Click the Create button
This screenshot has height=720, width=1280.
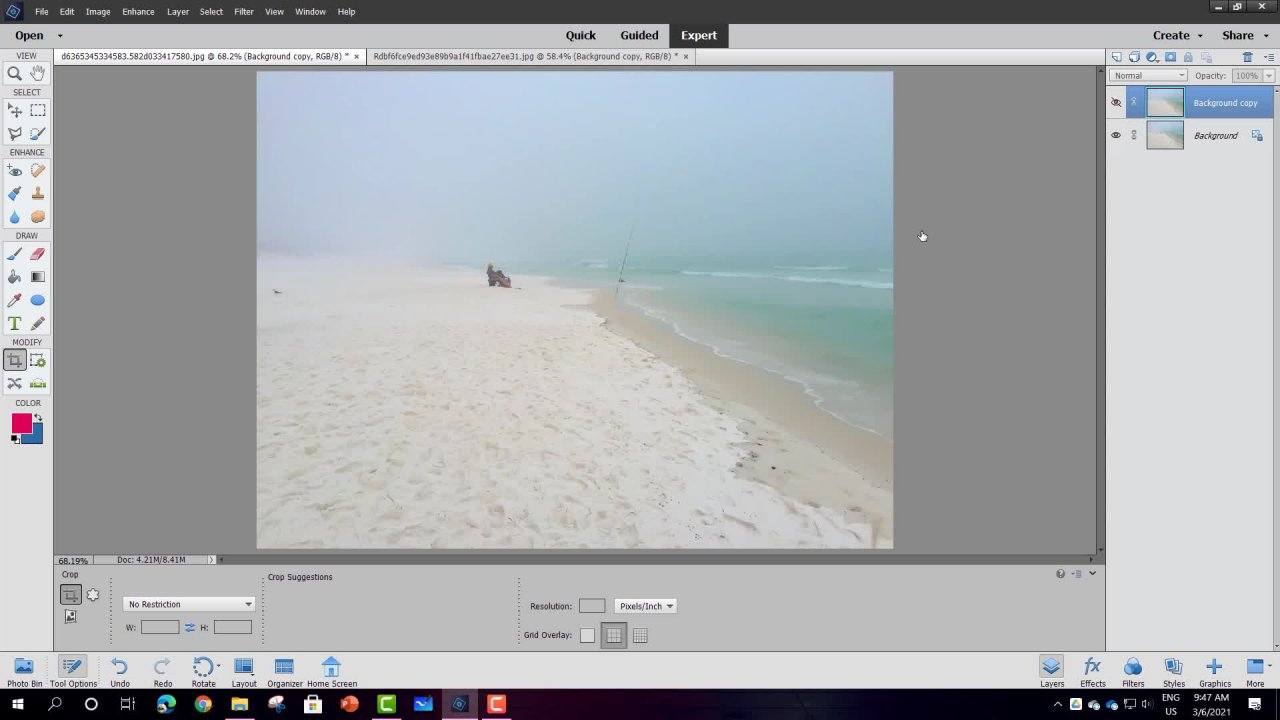(x=1177, y=35)
